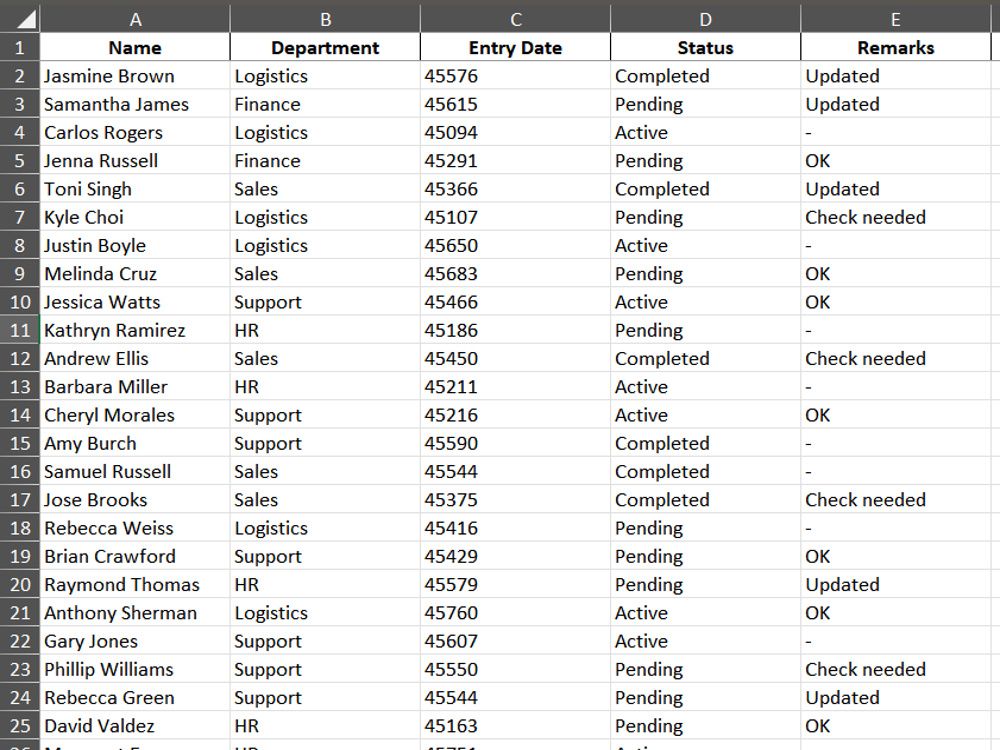This screenshot has height=750, width=1000.
Task: Select row 20 header
Action: click(20, 585)
